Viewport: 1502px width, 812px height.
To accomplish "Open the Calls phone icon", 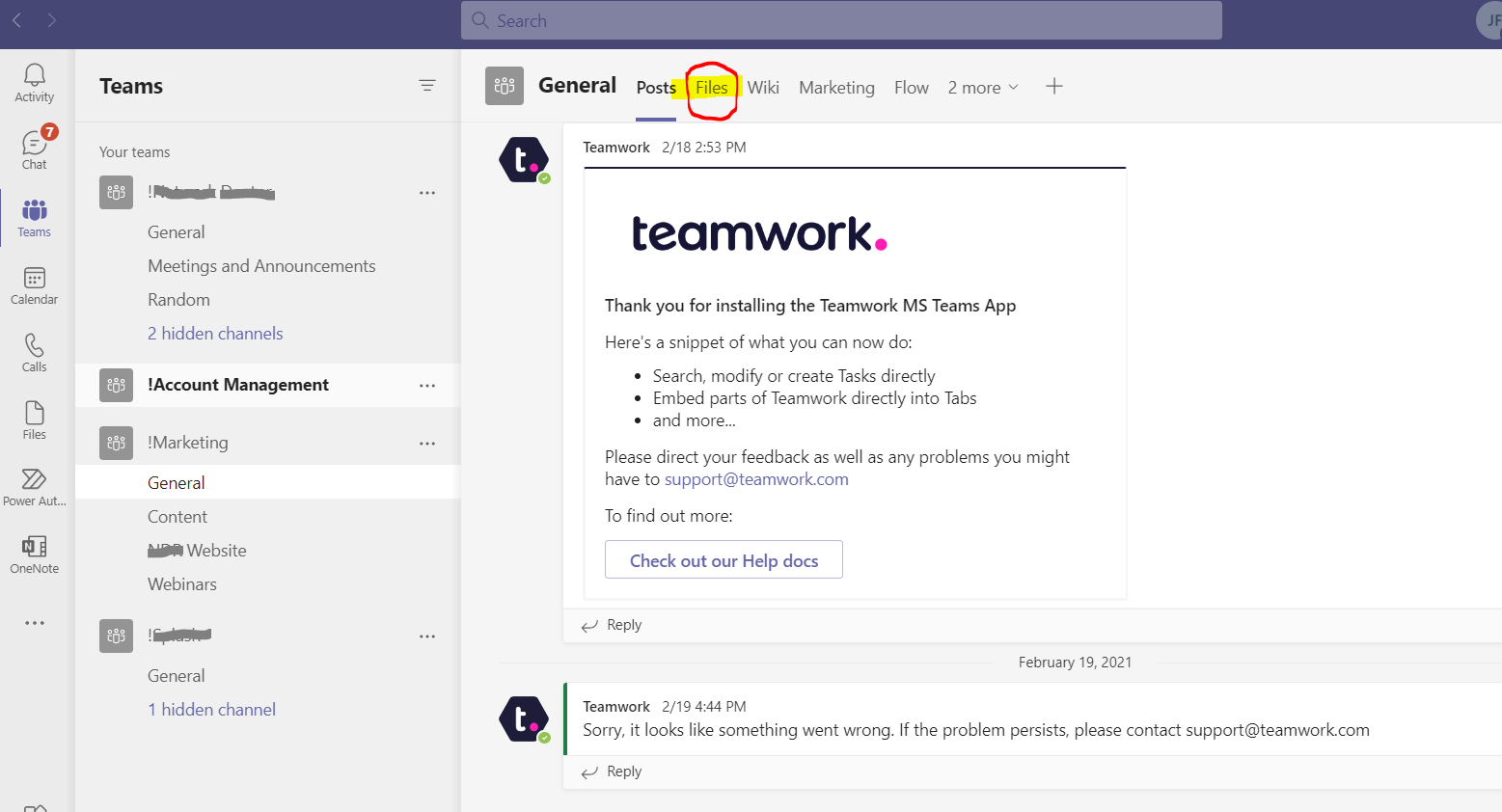I will coord(35,353).
